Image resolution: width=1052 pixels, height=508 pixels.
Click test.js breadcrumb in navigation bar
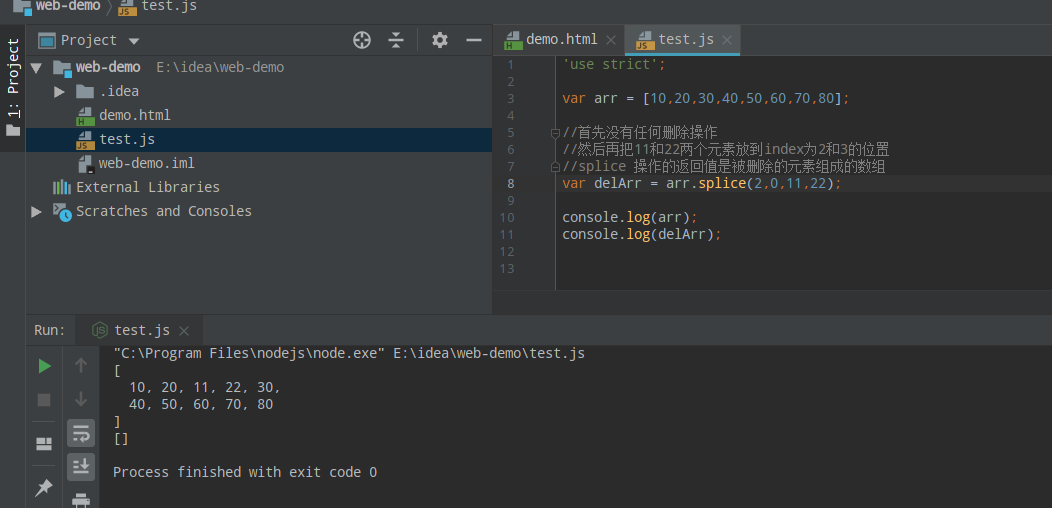click(170, 7)
